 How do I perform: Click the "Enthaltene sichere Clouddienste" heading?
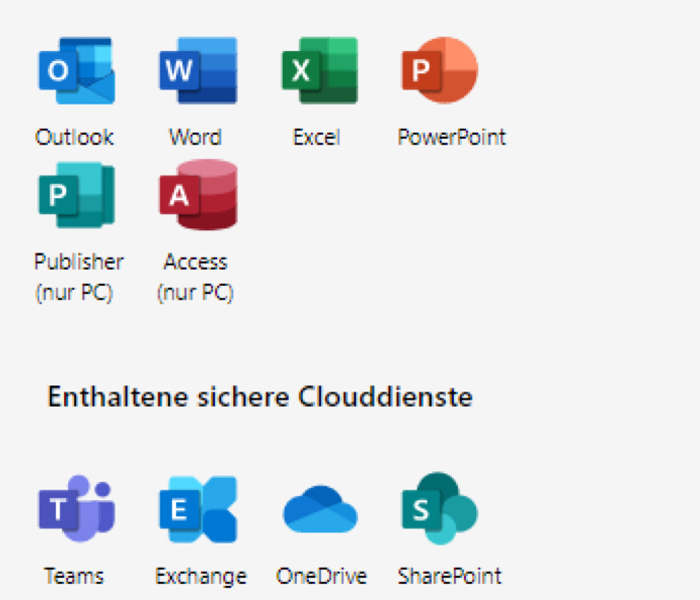[x=260, y=396]
